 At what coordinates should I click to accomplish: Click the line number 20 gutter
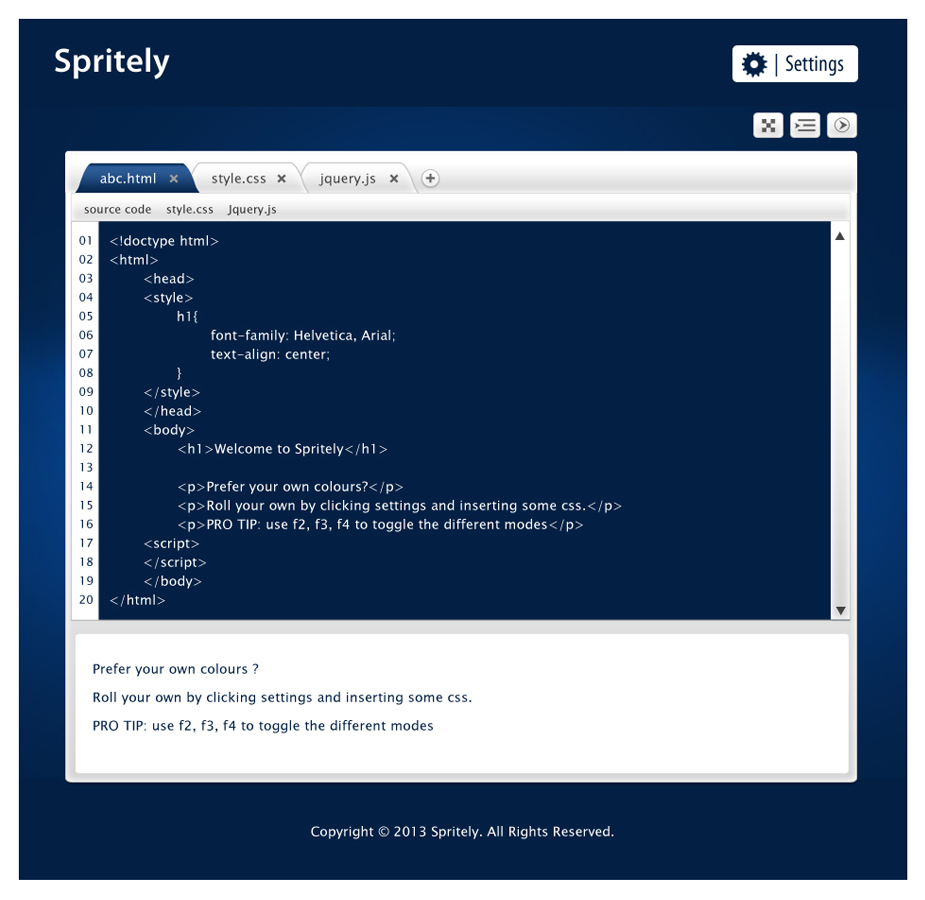[x=86, y=600]
